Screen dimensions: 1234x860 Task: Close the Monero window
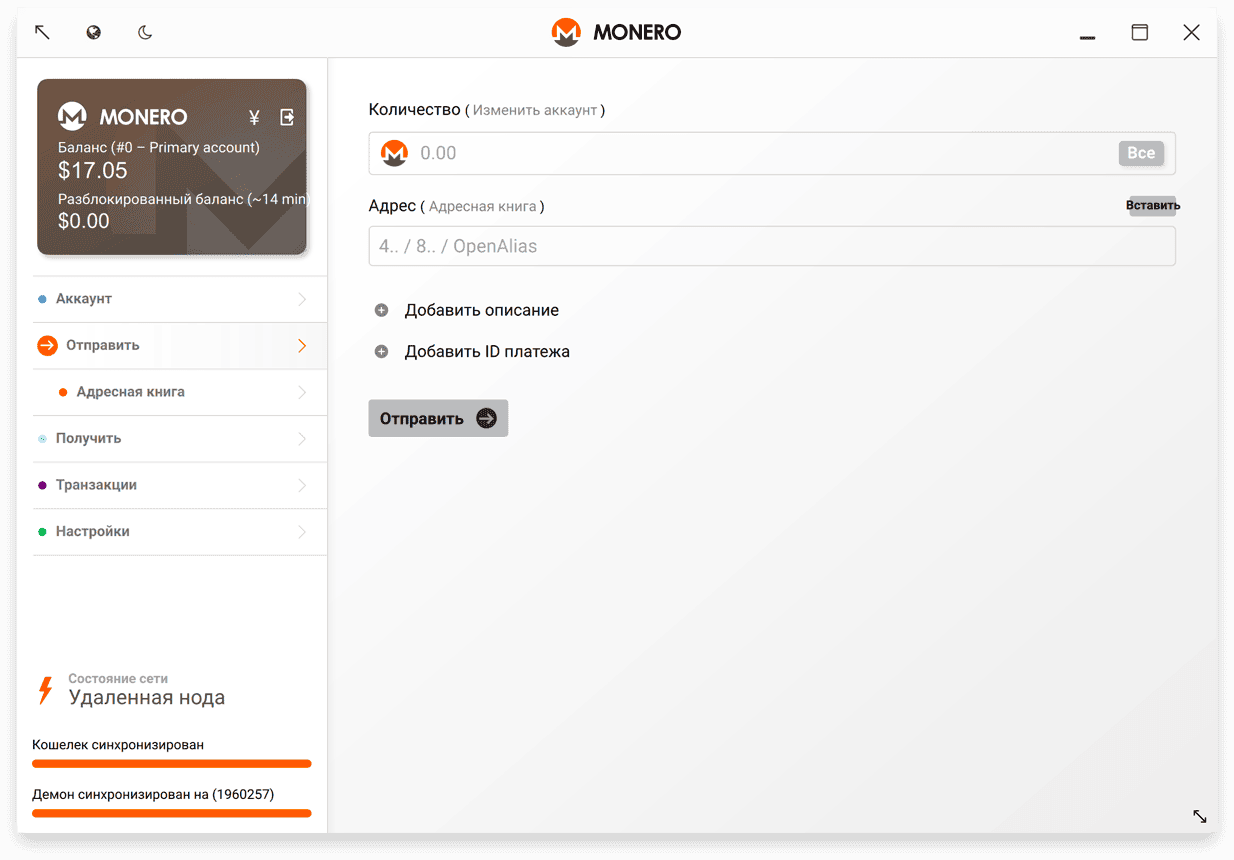pyautogui.click(x=1191, y=32)
